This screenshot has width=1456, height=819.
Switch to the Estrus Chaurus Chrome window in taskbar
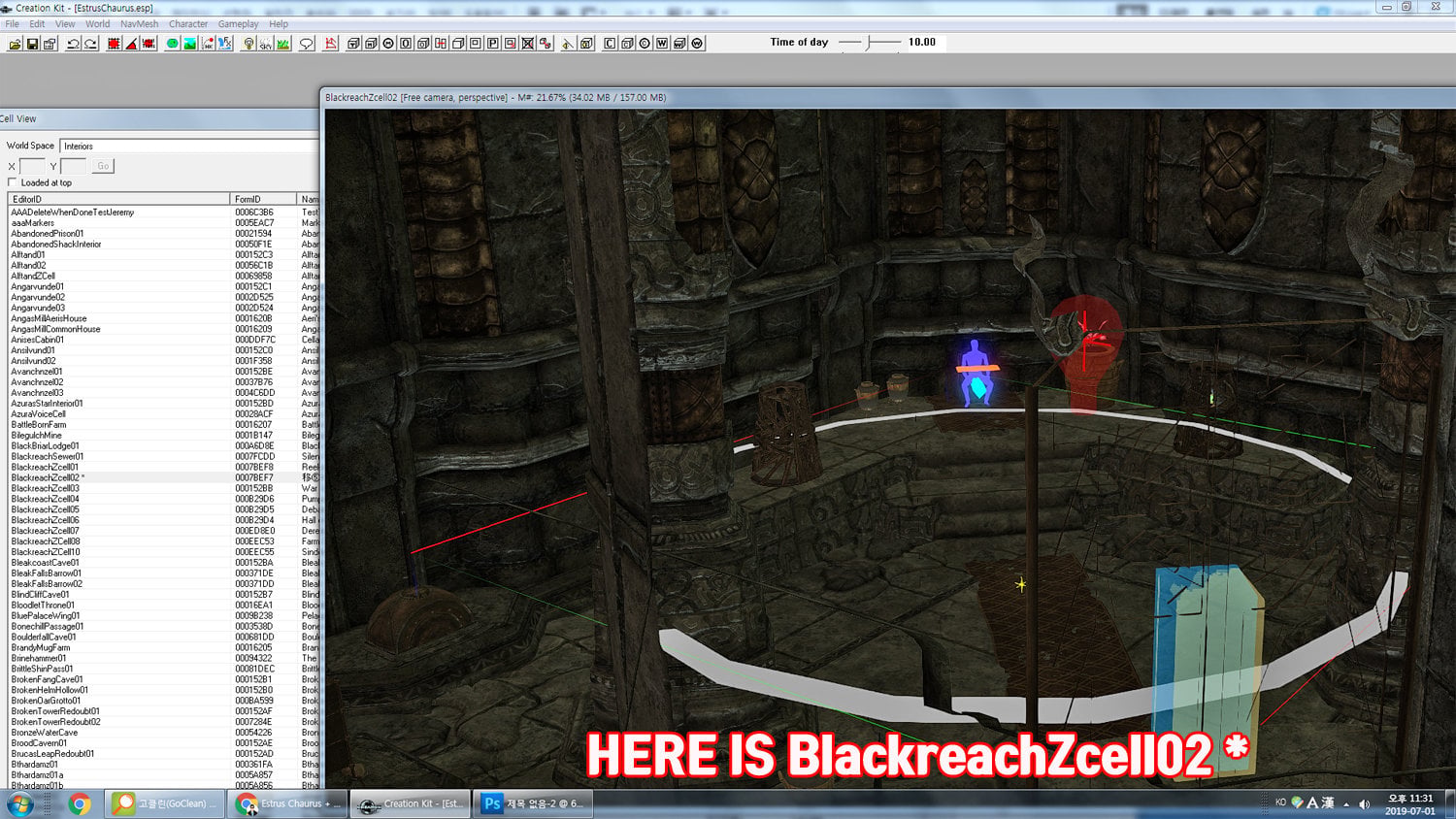pos(288,803)
